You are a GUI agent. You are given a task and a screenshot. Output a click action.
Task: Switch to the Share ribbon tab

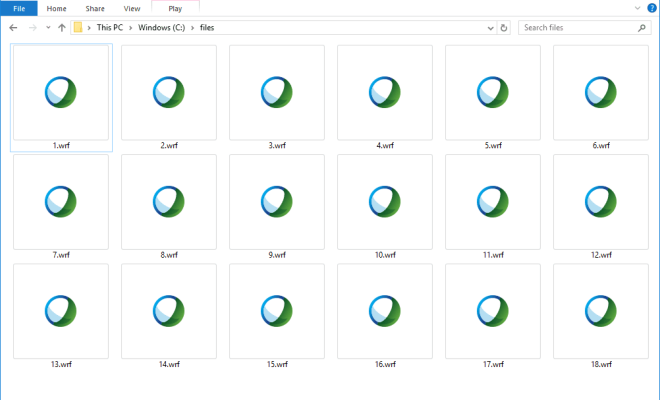(x=95, y=8)
